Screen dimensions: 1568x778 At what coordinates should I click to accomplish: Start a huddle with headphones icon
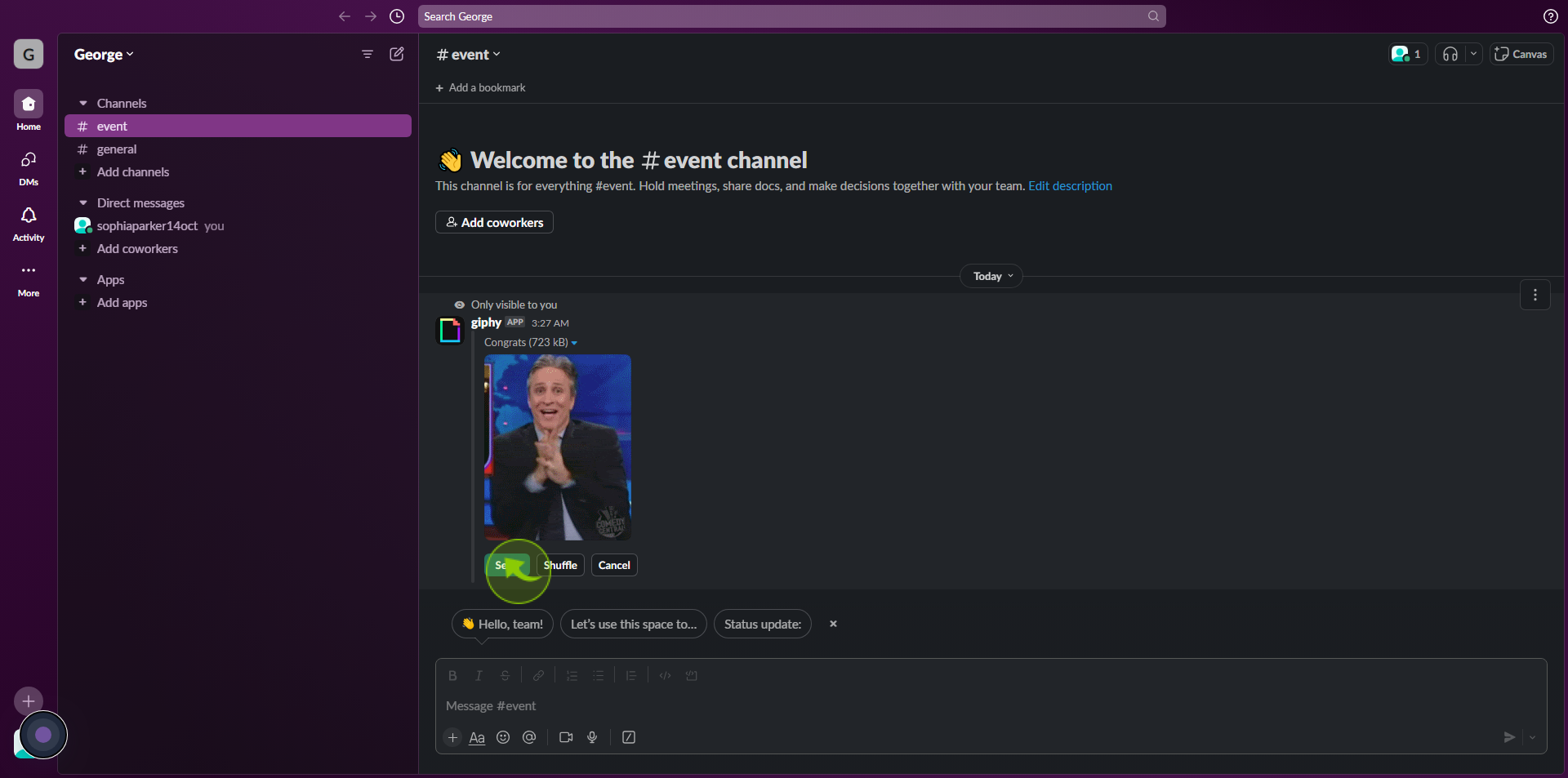pos(1450,54)
